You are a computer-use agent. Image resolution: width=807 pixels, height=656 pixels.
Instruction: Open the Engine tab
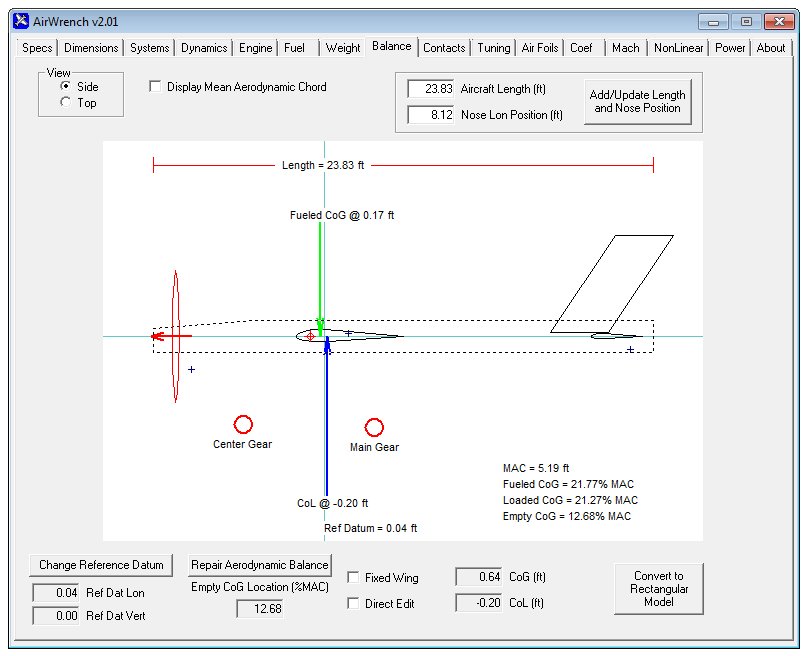pyautogui.click(x=255, y=47)
